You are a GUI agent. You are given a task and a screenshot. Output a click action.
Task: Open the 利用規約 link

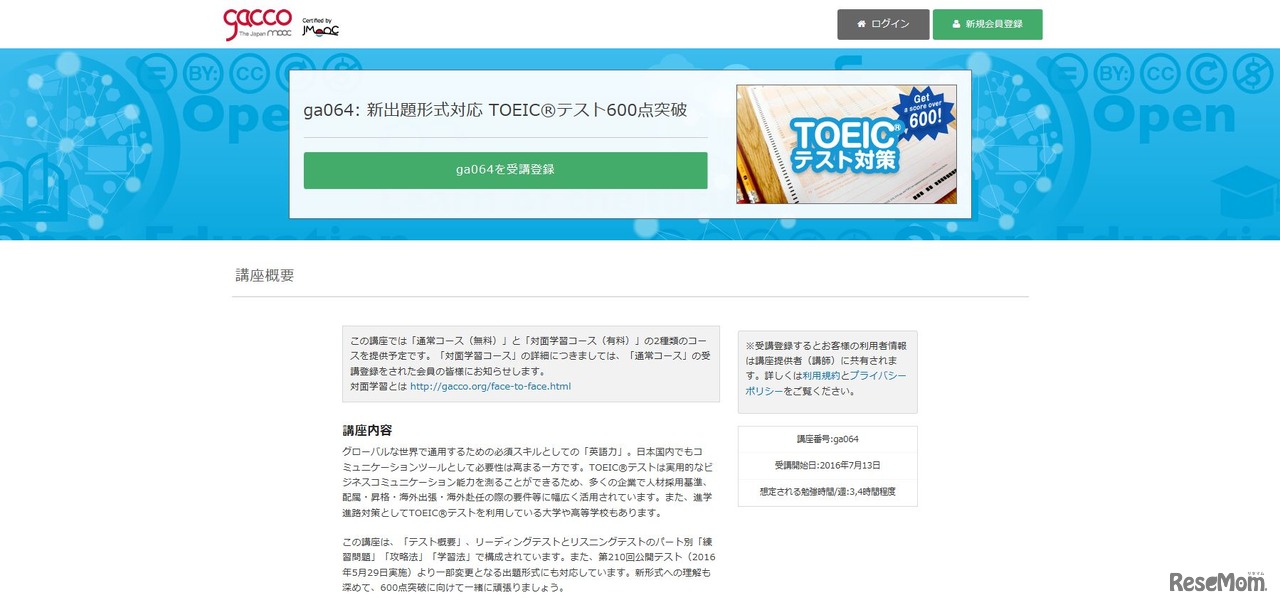click(x=821, y=375)
